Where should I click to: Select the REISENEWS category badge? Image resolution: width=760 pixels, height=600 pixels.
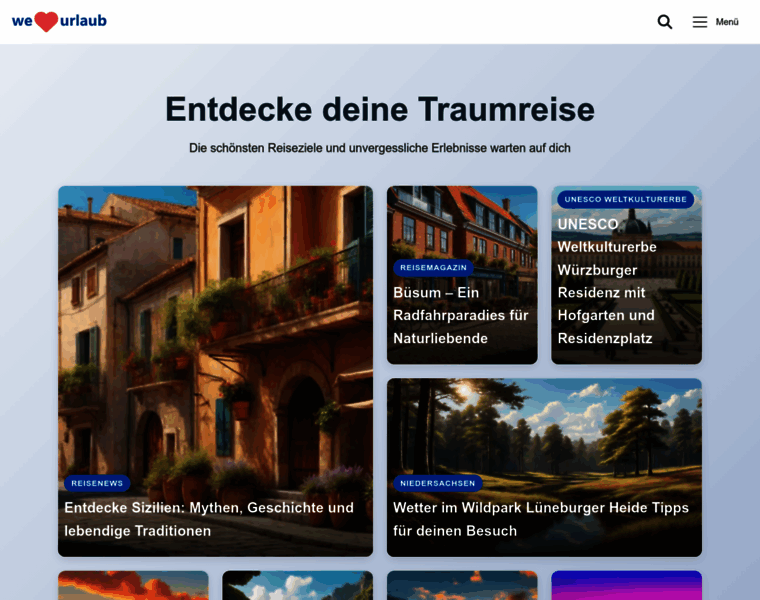point(97,483)
